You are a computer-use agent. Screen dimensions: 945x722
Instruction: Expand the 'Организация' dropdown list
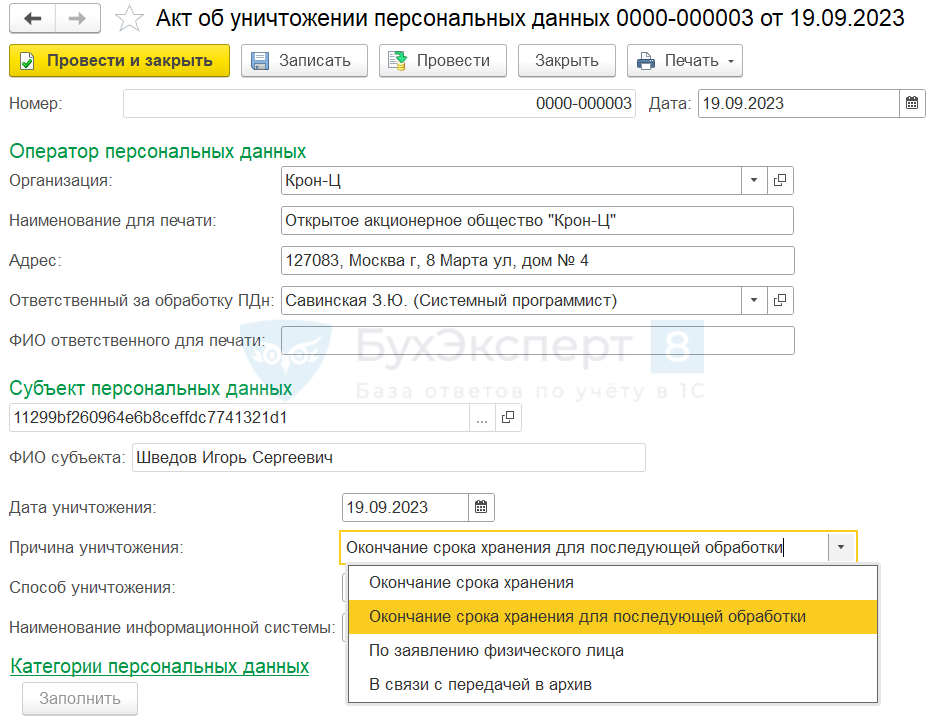click(x=754, y=181)
